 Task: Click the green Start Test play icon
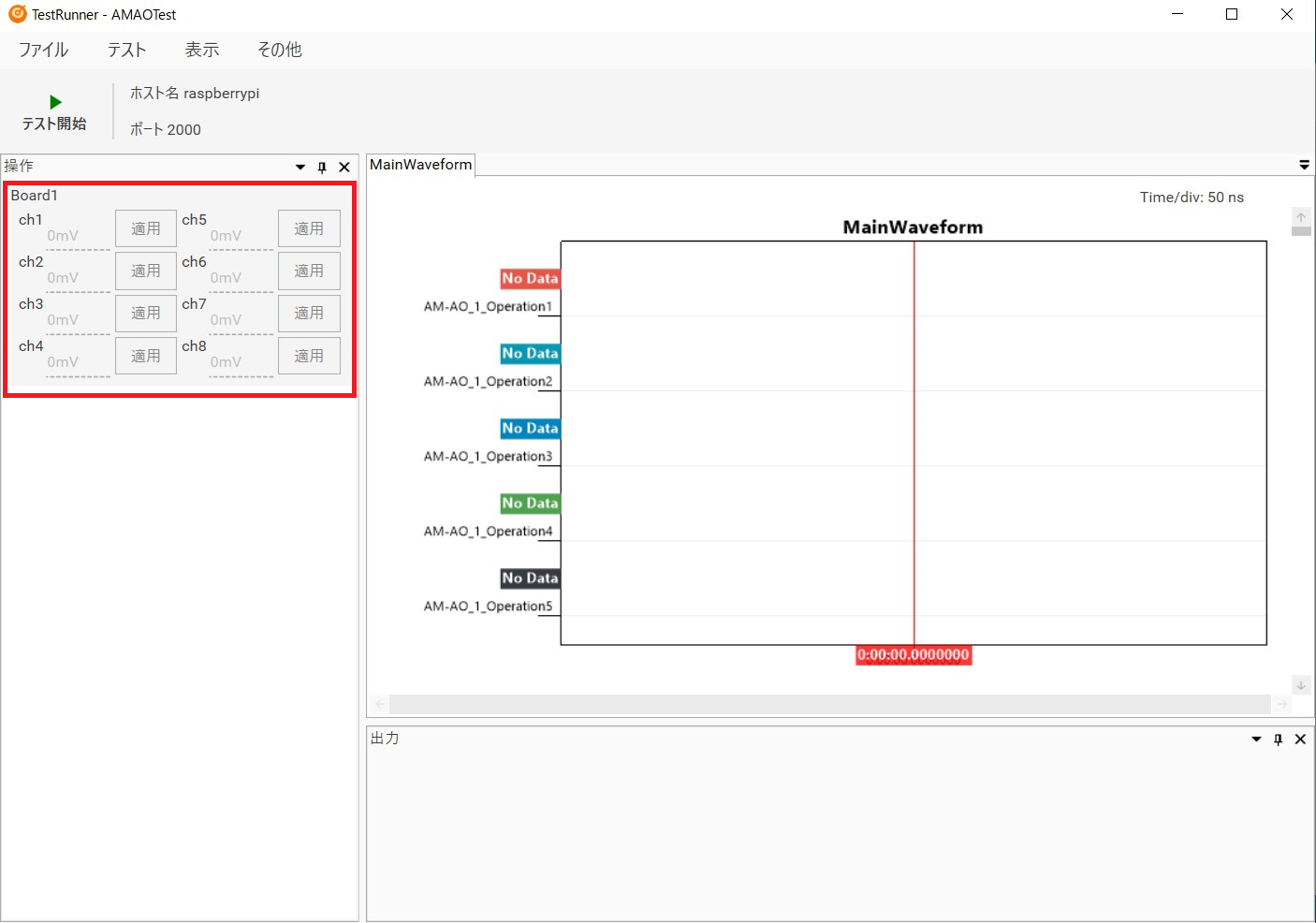point(55,102)
